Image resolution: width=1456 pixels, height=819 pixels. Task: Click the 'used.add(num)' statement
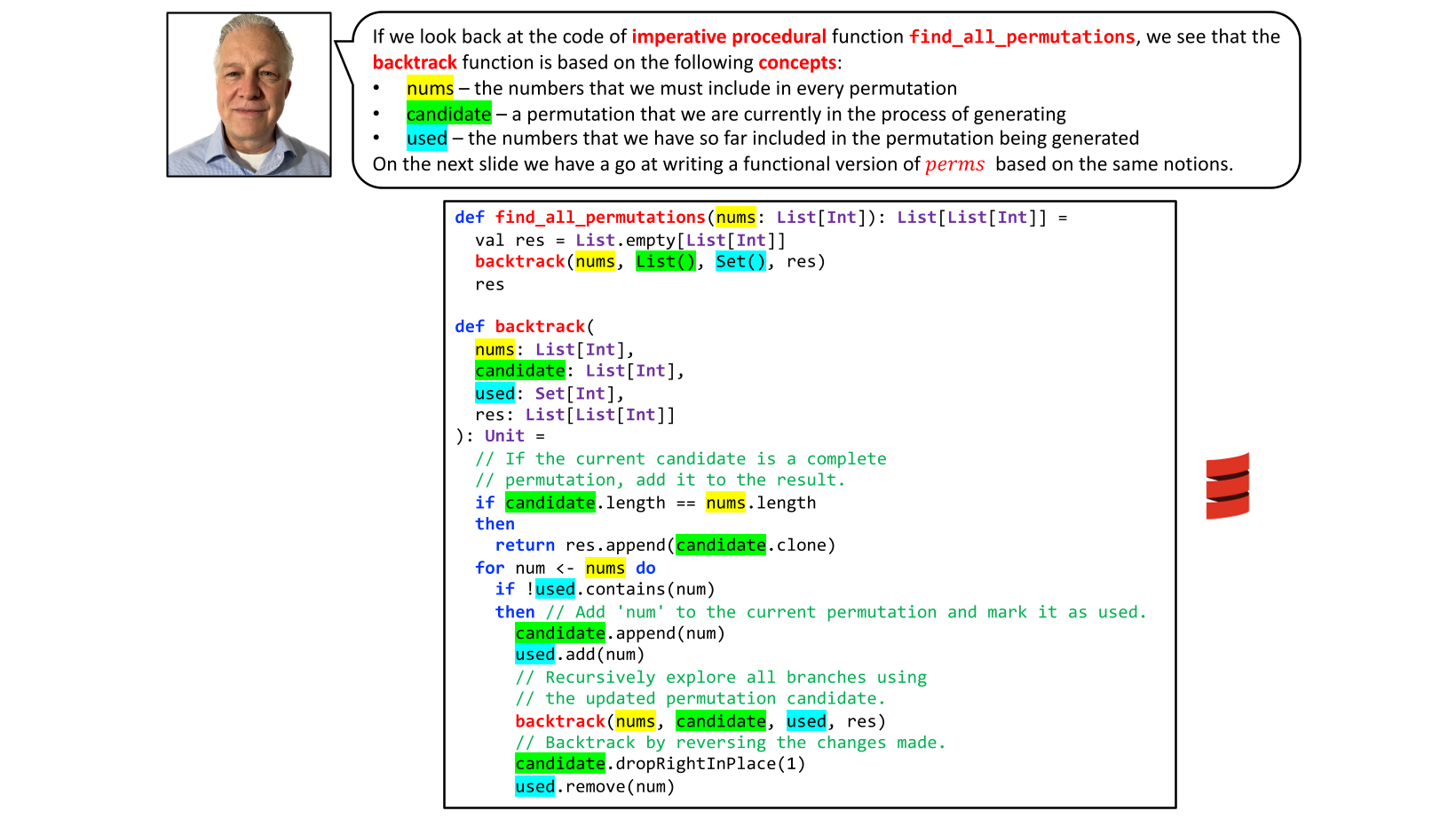579,655
